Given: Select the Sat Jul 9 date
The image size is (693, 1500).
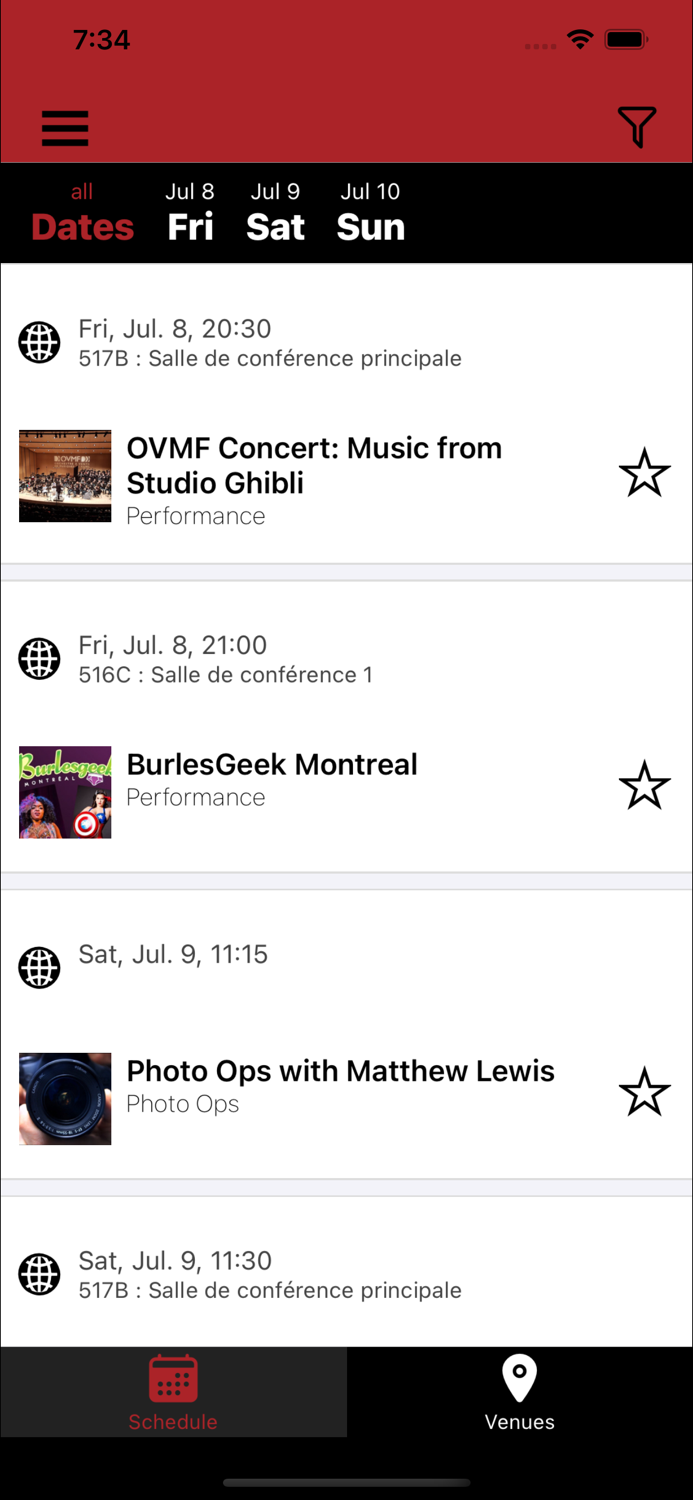Looking at the screenshot, I should click(x=275, y=213).
